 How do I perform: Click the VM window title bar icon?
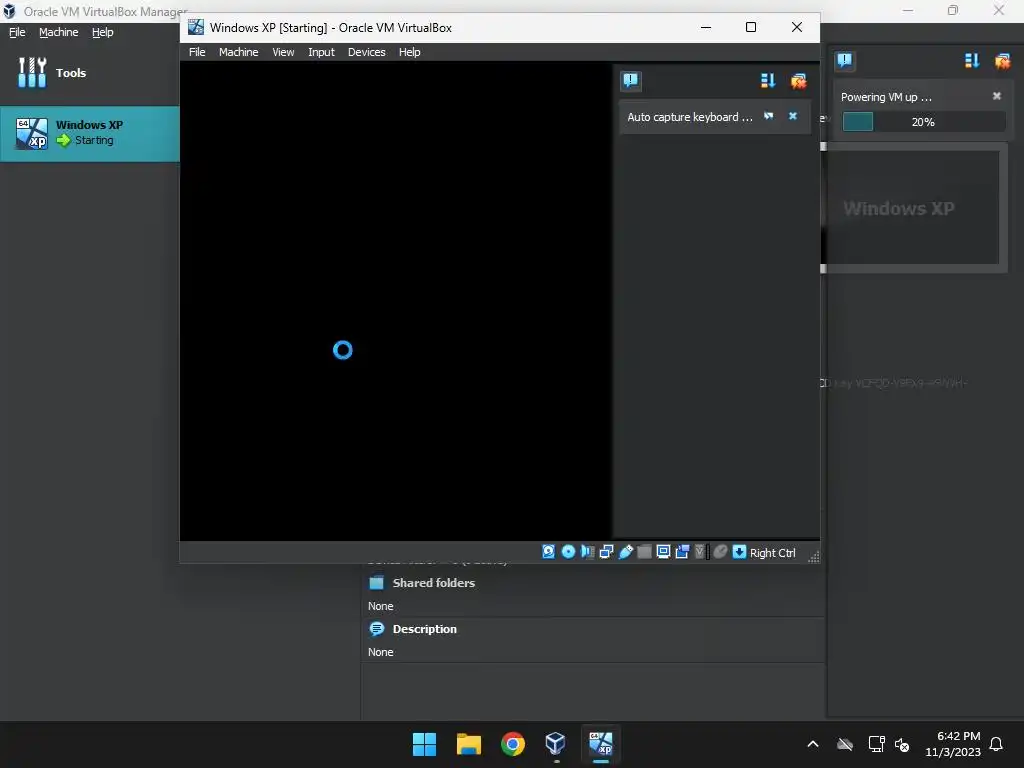(x=196, y=27)
